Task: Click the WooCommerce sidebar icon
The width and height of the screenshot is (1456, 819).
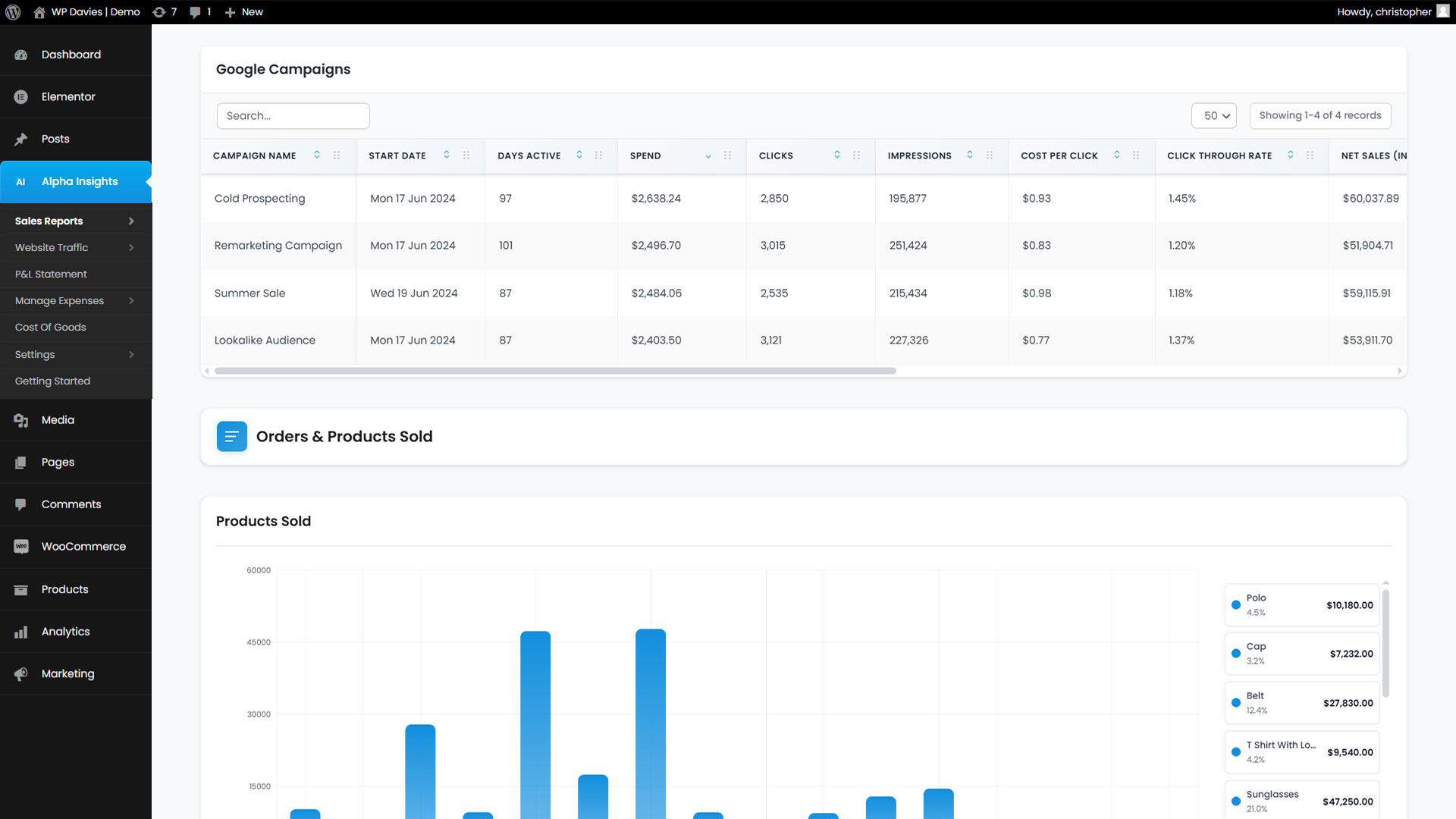Action: click(21, 547)
